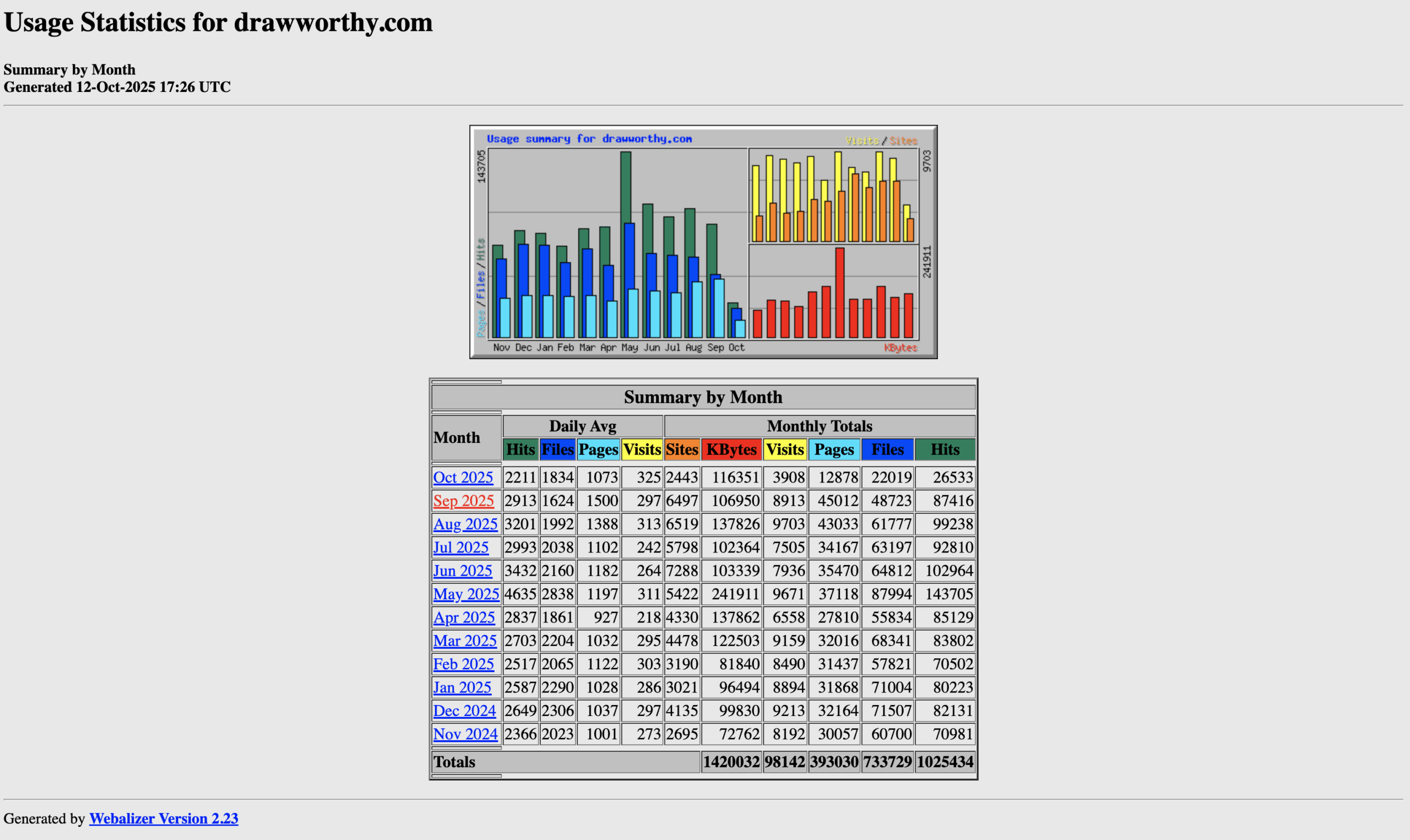Open the Mar 2025 statistics link
Viewport: 1410px width, 840px height.
click(x=464, y=640)
